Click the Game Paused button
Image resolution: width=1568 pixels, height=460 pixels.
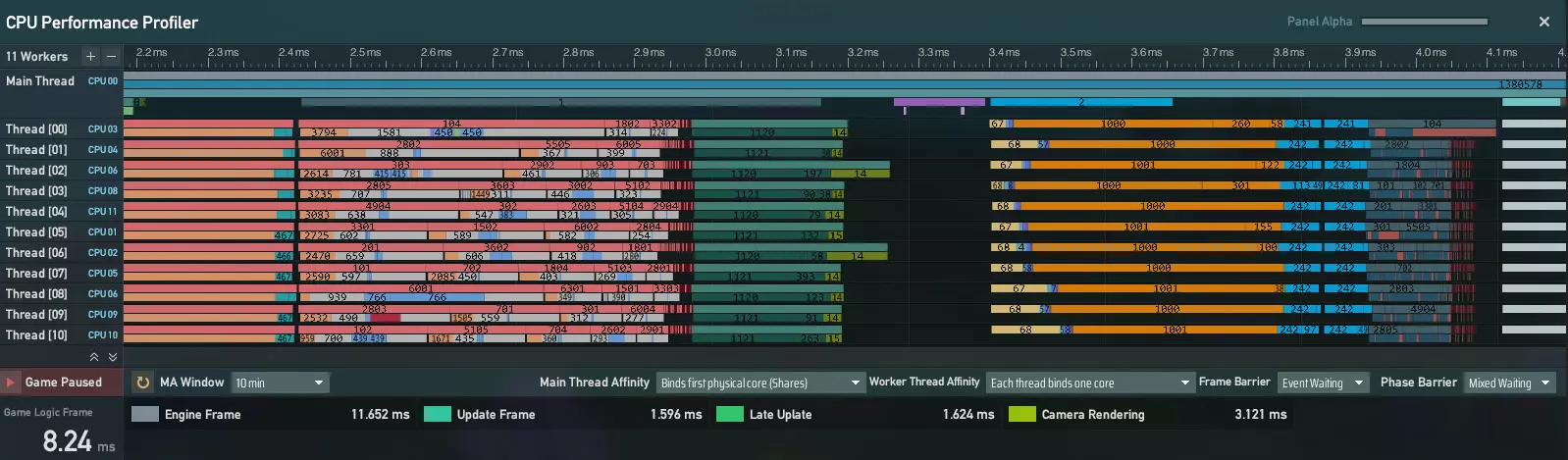(61, 383)
